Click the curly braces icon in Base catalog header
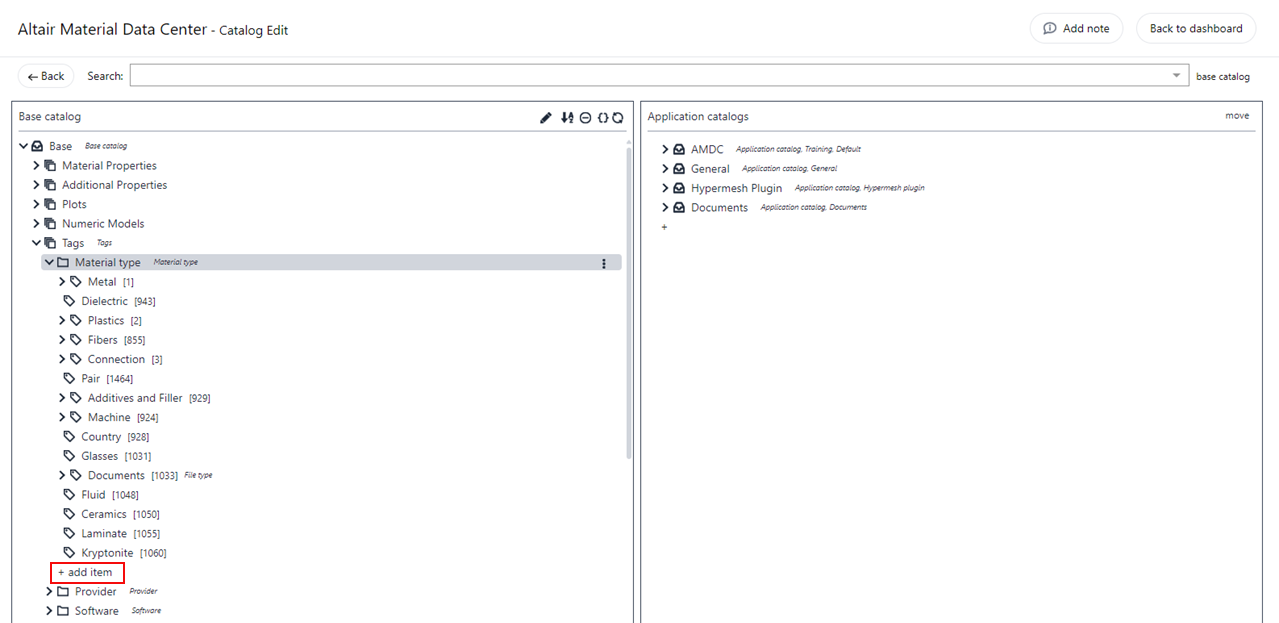1279x623 pixels. 603,117
